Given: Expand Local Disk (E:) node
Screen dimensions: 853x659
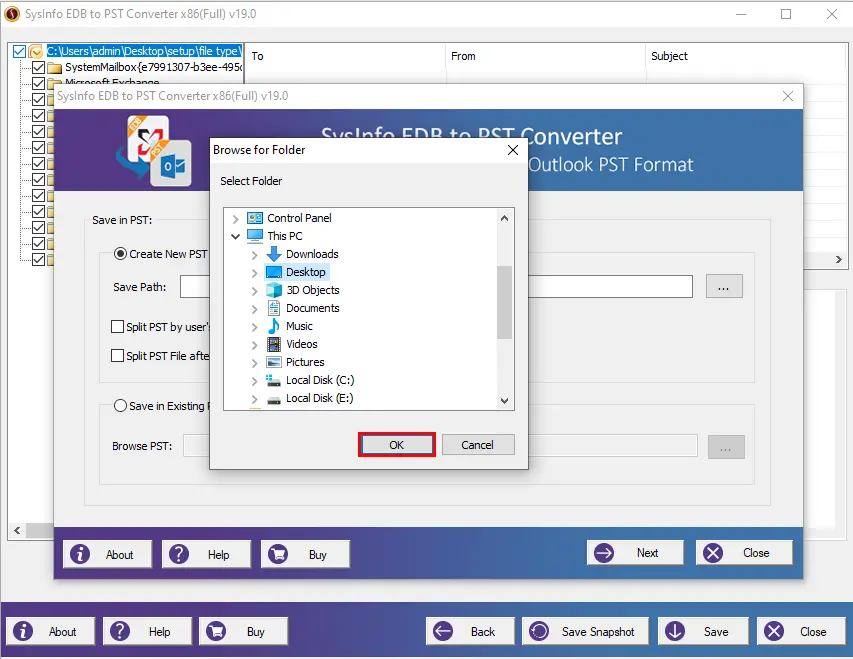Looking at the screenshot, I should [x=255, y=398].
